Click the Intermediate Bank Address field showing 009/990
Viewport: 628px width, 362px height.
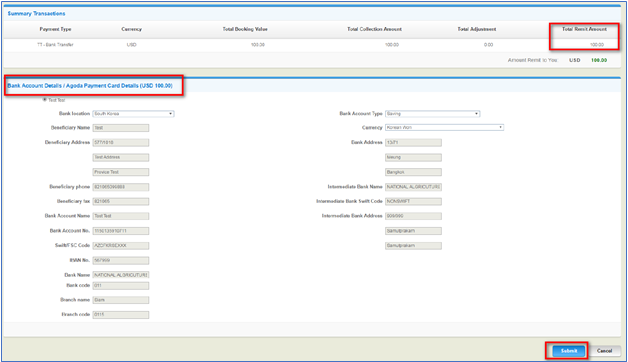(413, 216)
